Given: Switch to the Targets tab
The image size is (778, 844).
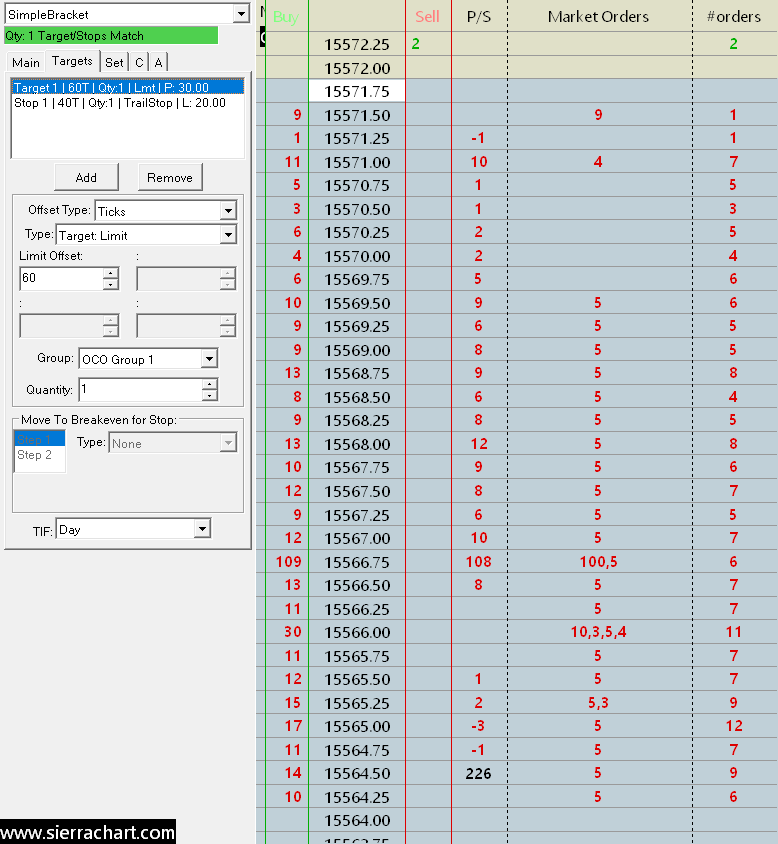Looking at the screenshot, I should 72,61.
